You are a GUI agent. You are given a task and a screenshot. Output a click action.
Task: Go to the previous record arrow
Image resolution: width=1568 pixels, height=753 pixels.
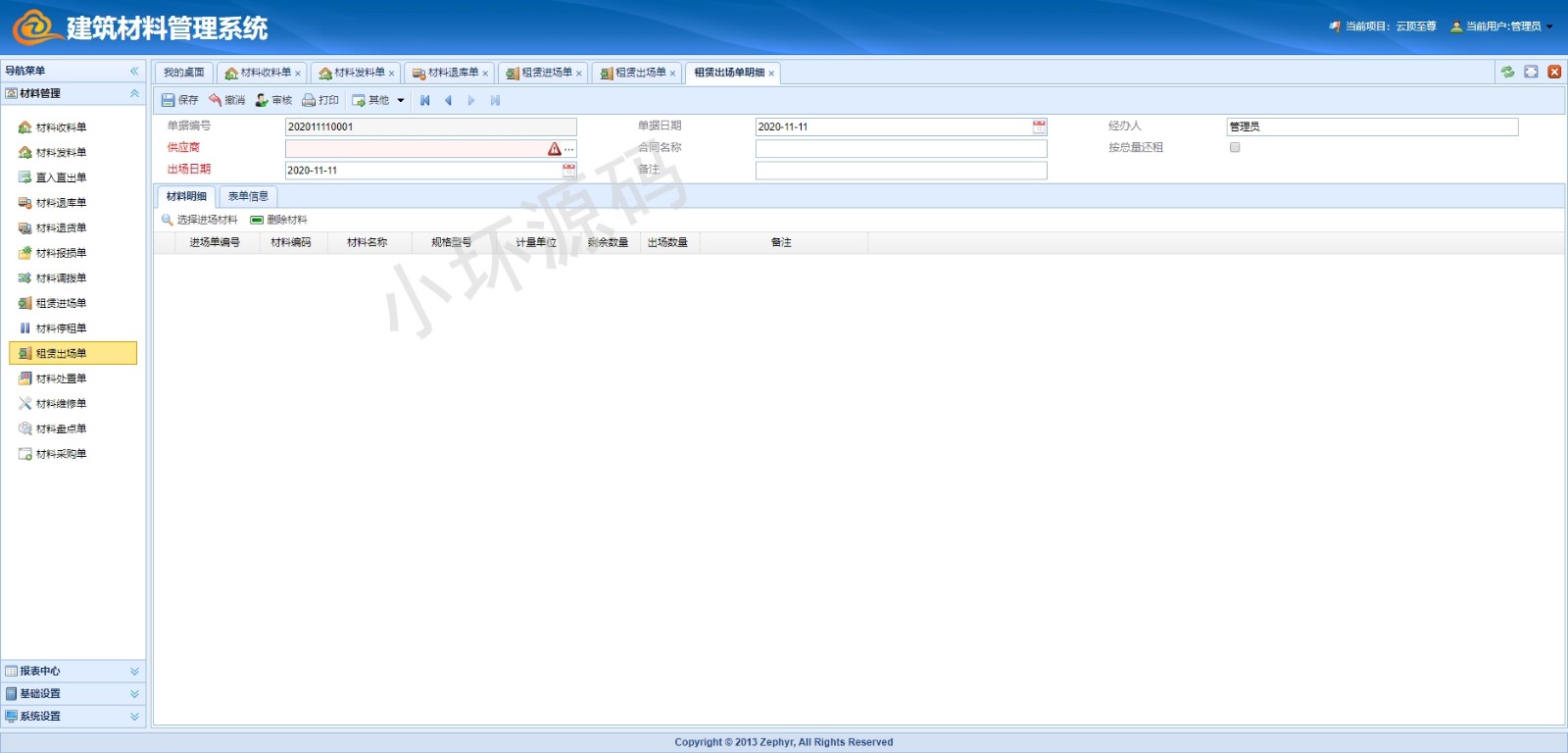pyautogui.click(x=449, y=100)
